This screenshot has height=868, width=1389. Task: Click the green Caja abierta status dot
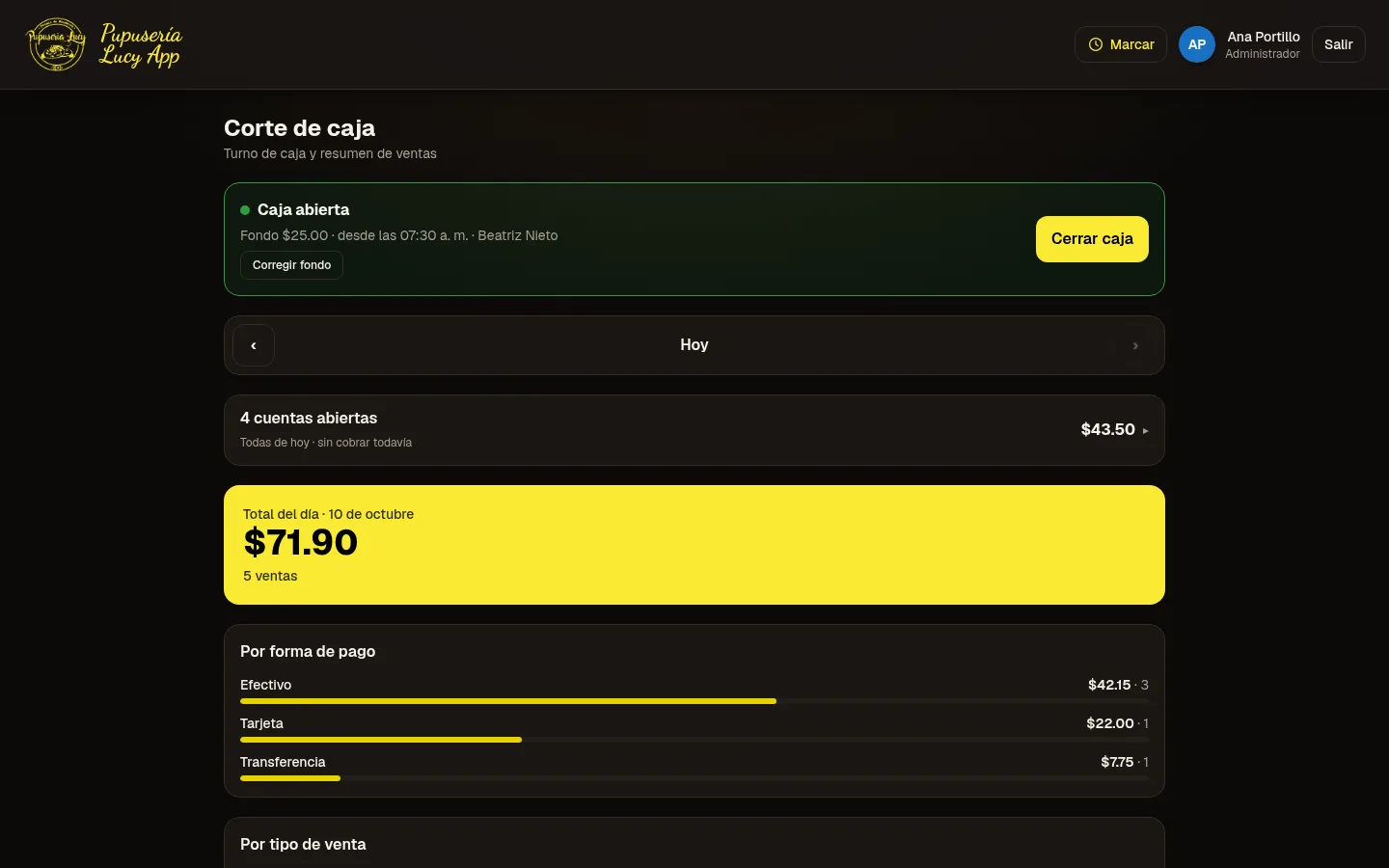click(x=245, y=210)
